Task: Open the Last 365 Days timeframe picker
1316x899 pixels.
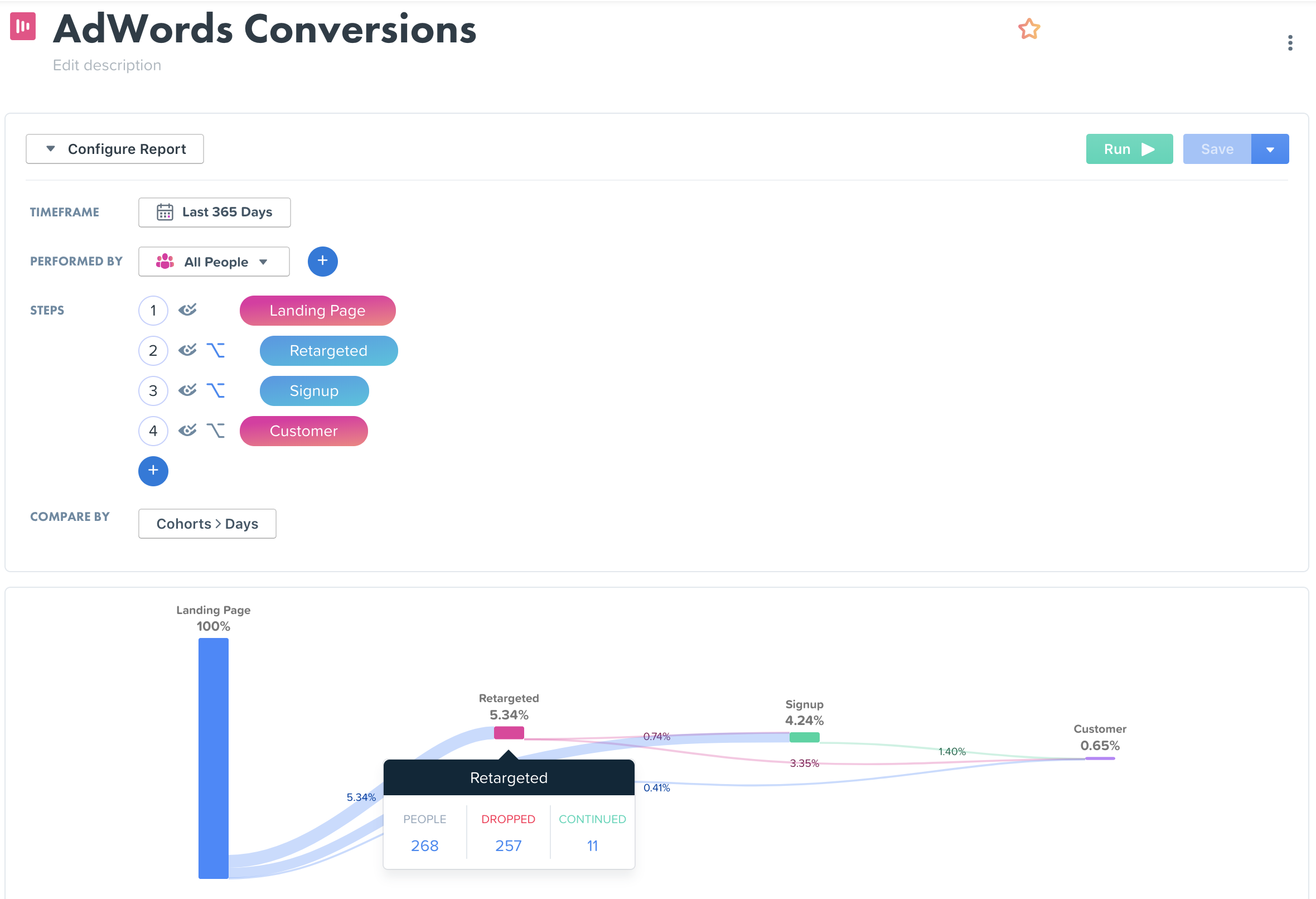Action: click(215, 212)
